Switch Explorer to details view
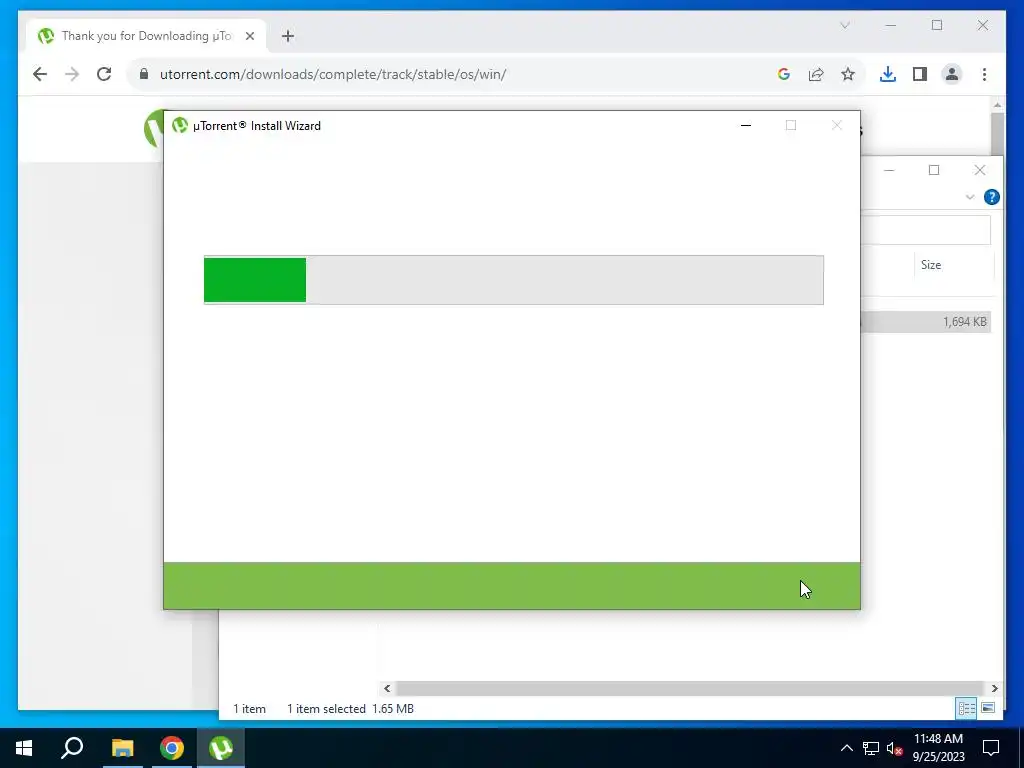1024x768 pixels. pyautogui.click(x=967, y=708)
